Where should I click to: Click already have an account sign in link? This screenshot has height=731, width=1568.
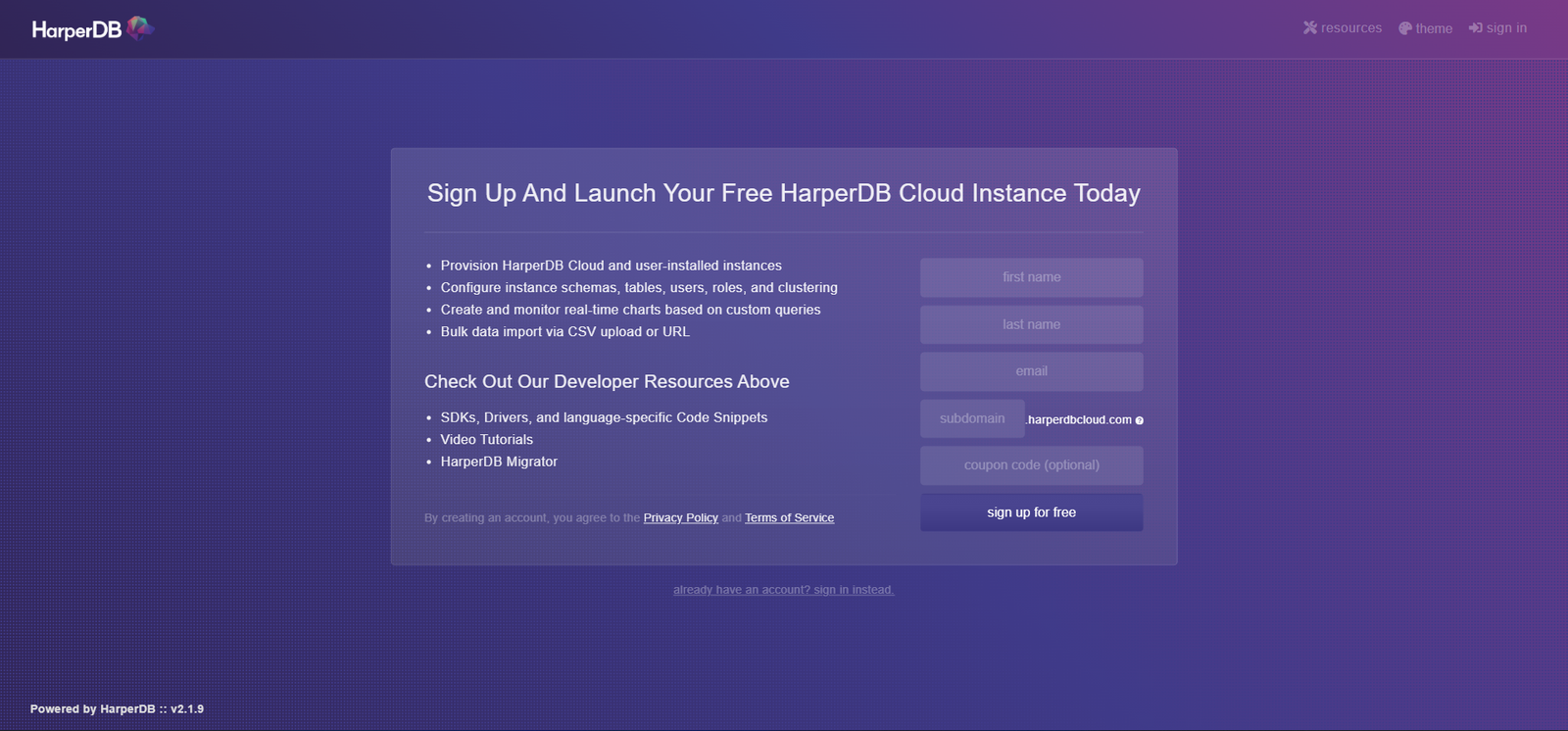coord(783,590)
